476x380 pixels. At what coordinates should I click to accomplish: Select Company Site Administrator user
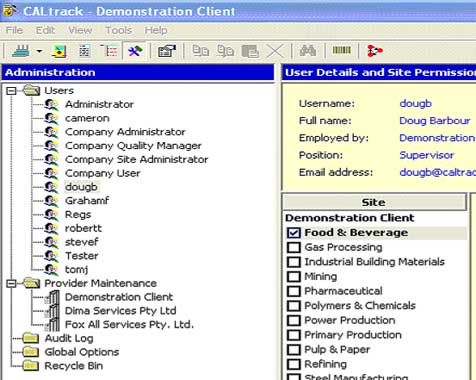click(x=137, y=159)
